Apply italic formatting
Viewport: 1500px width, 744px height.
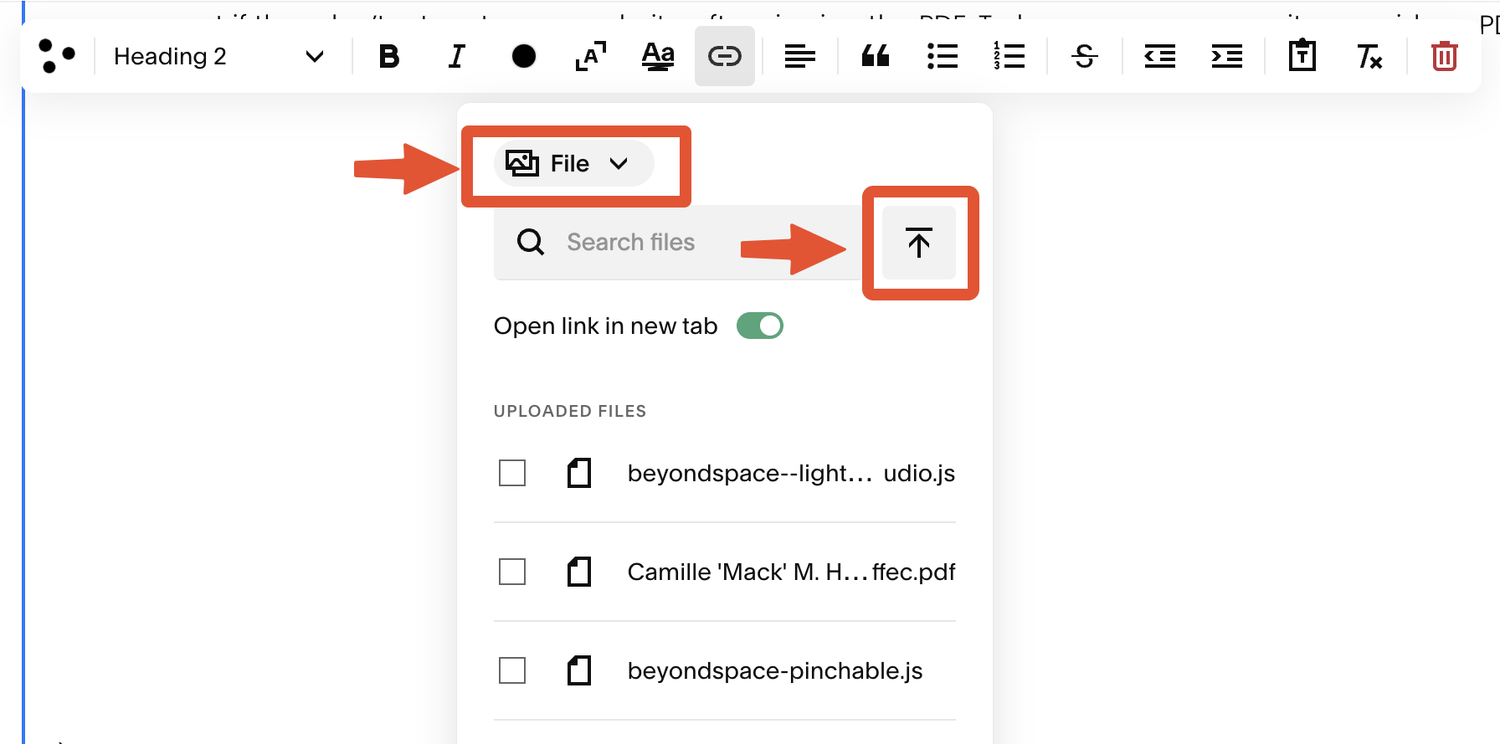pos(456,56)
